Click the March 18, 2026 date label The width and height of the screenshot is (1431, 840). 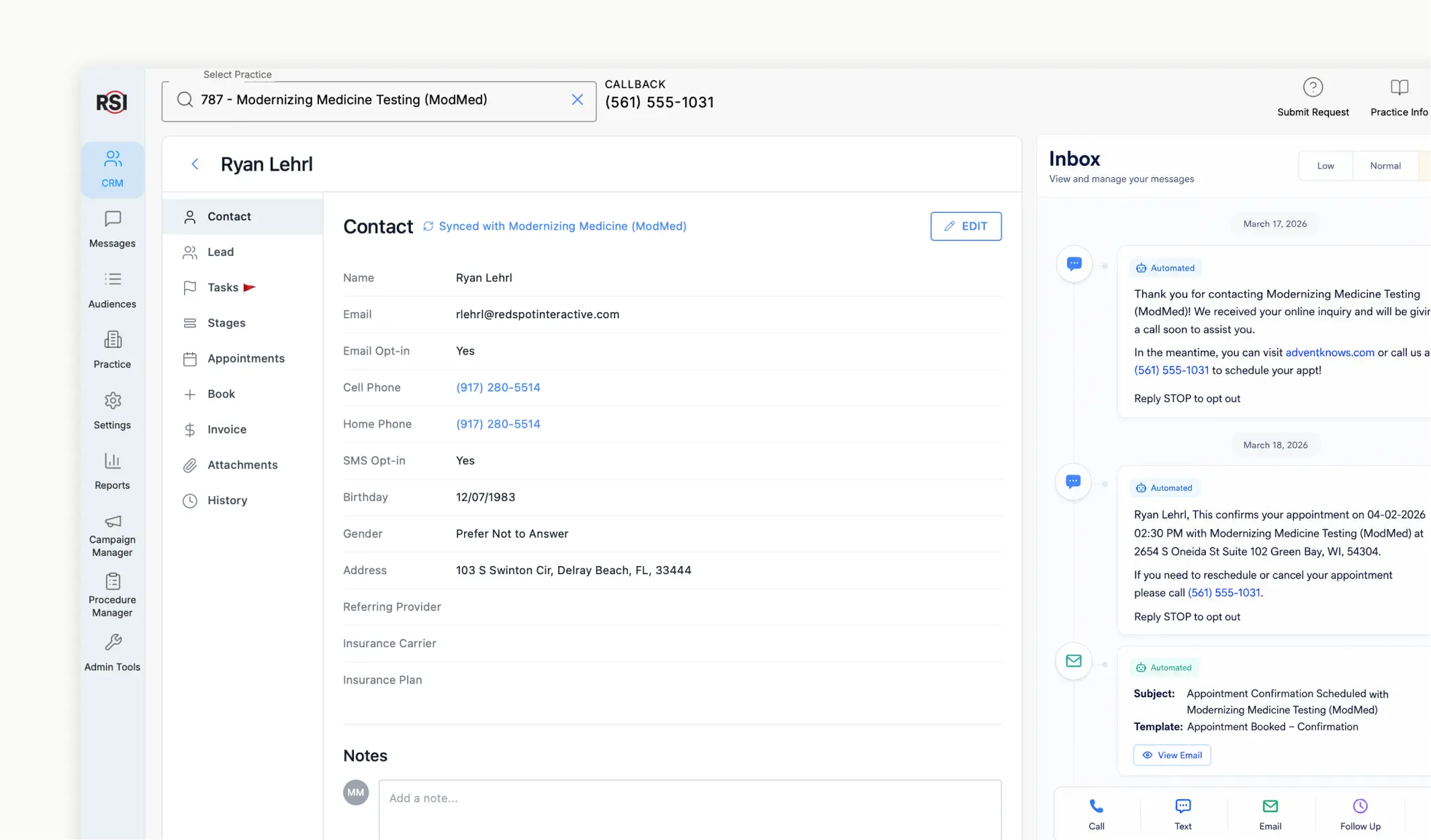coord(1275,445)
